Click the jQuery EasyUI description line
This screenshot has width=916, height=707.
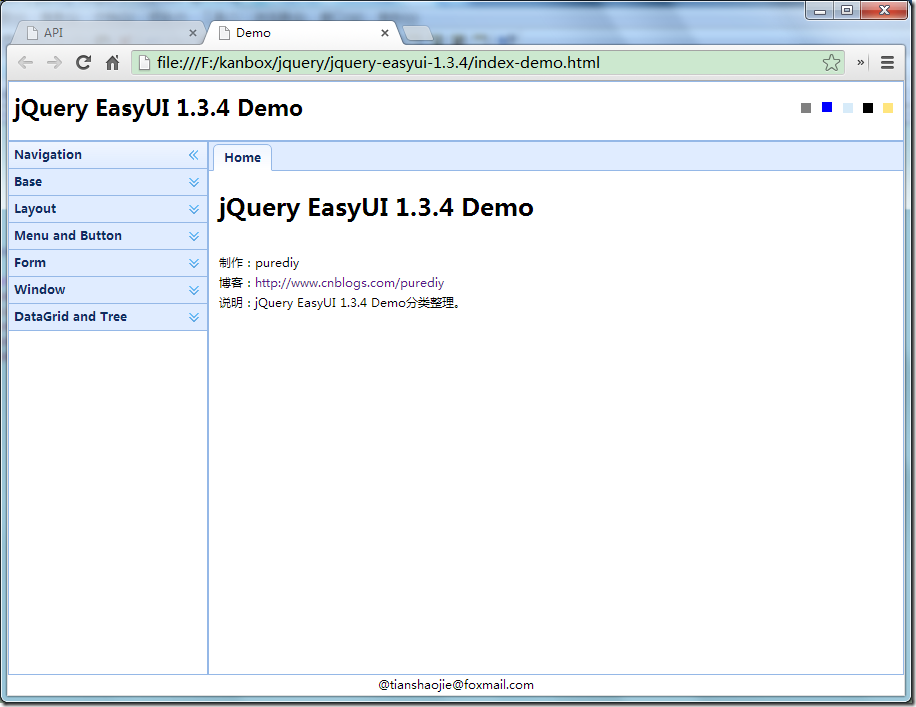point(339,303)
